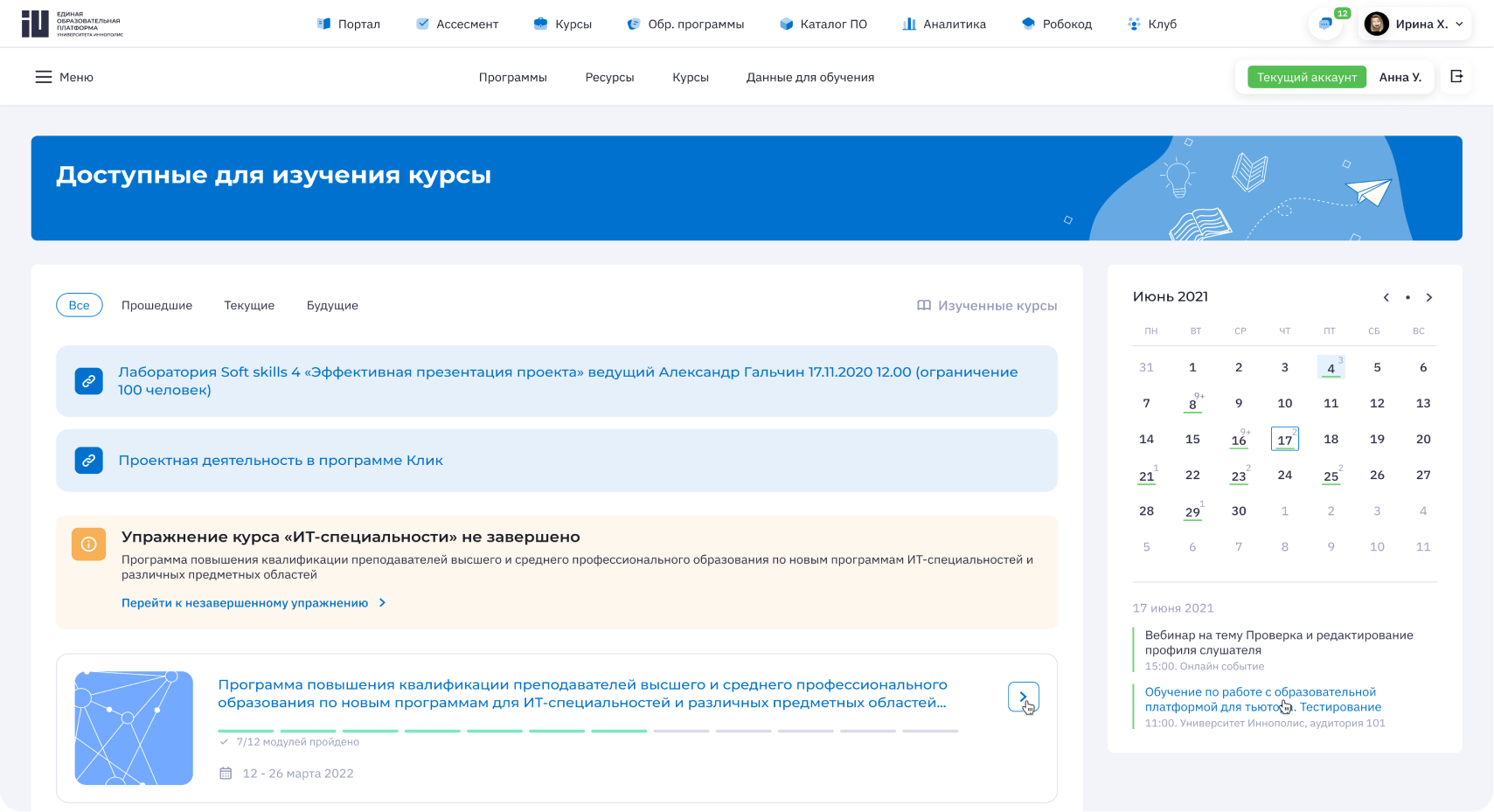The width and height of the screenshot is (1494, 812).
Task: Click the Клуб people icon
Action: click(1134, 24)
